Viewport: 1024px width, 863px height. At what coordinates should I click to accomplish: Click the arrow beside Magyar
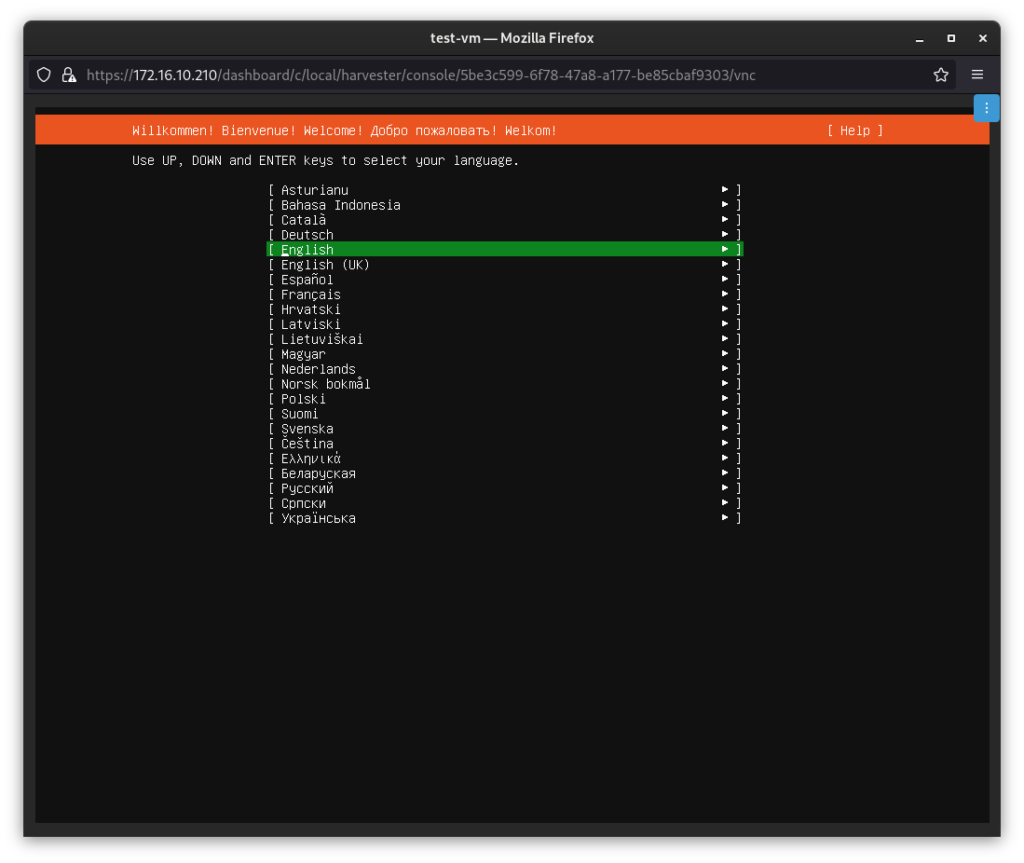[x=725, y=353]
